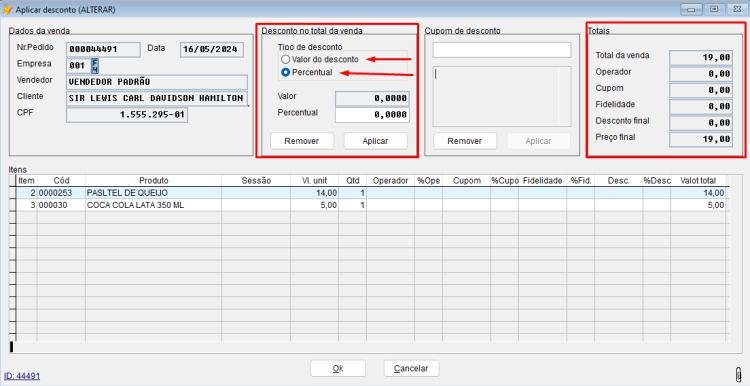Click the coupon description text area
750x386 pixels.
502,97
